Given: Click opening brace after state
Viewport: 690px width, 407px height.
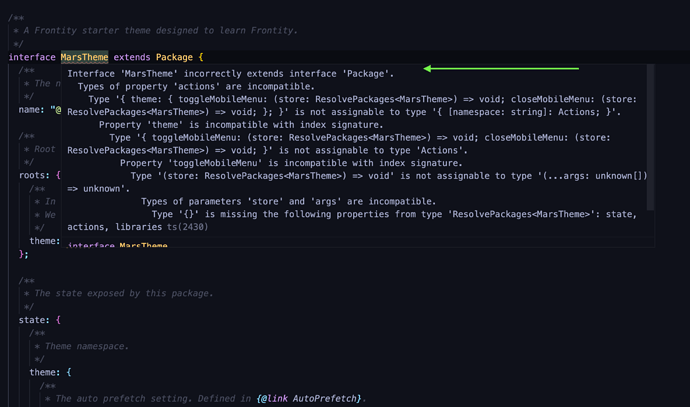Looking at the screenshot, I should [59, 319].
